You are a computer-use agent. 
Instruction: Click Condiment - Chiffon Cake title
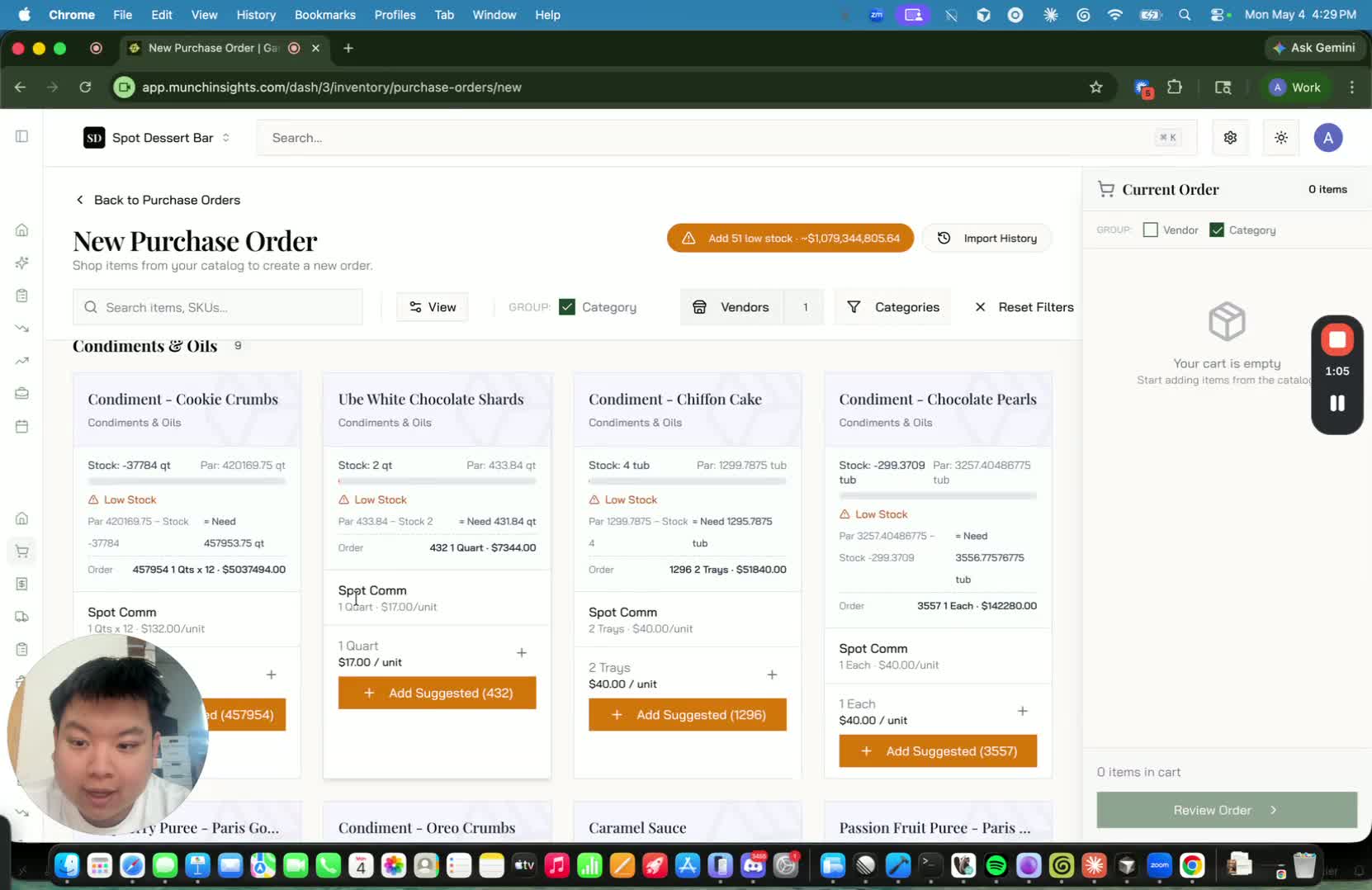tap(675, 399)
